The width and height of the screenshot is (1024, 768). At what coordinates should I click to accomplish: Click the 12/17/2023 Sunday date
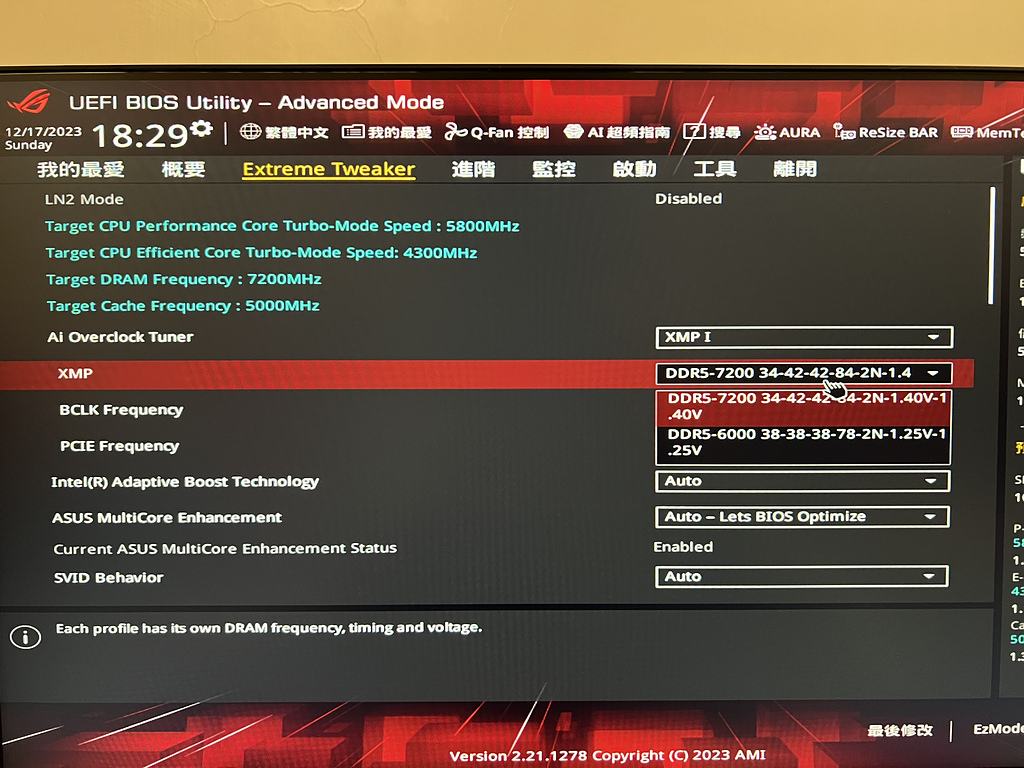pos(43,138)
